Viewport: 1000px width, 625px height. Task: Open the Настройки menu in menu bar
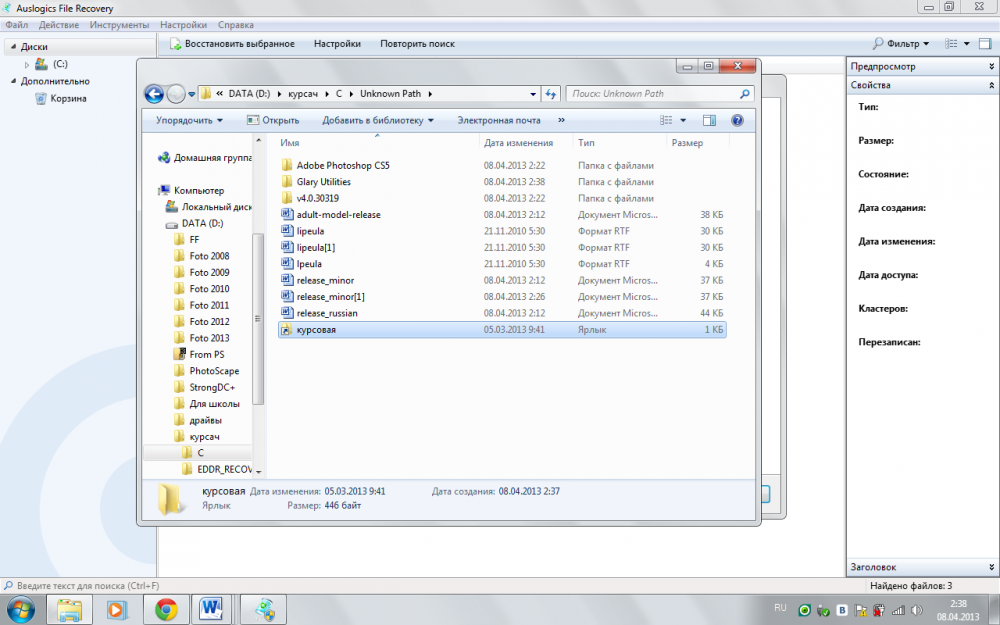pyautogui.click(x=184, y=25)
